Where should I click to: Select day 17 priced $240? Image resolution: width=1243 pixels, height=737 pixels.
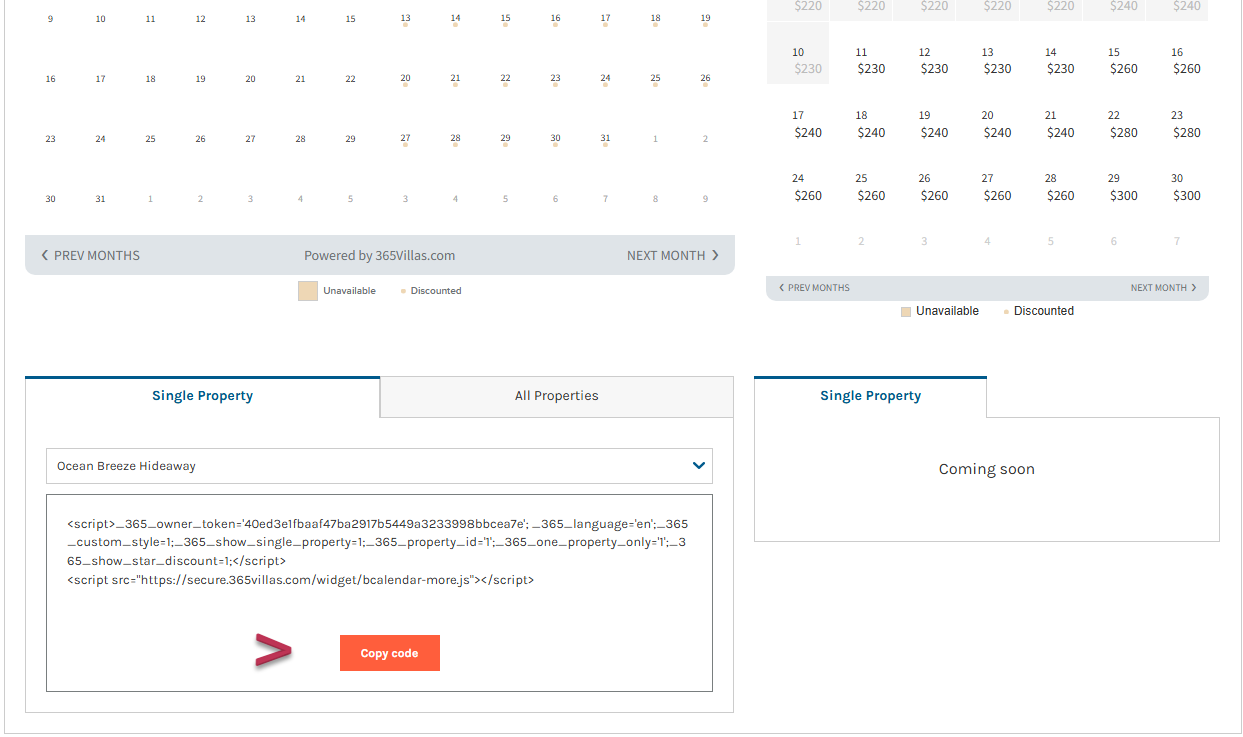808,124
